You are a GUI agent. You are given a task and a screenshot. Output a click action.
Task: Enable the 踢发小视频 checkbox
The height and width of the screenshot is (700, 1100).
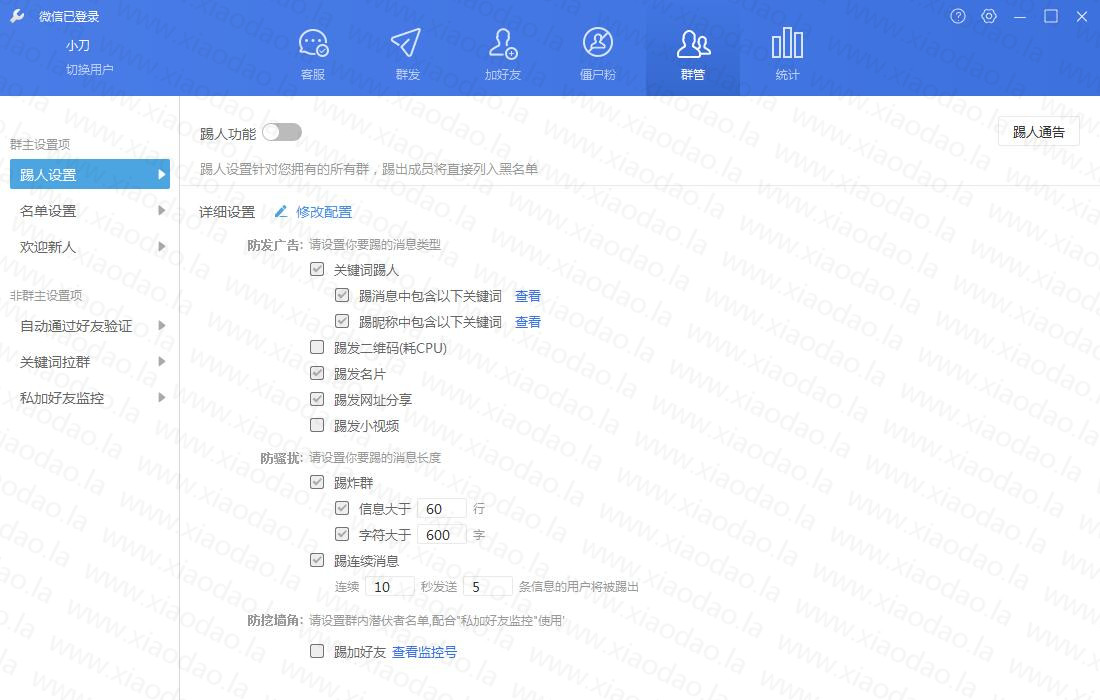317,426
